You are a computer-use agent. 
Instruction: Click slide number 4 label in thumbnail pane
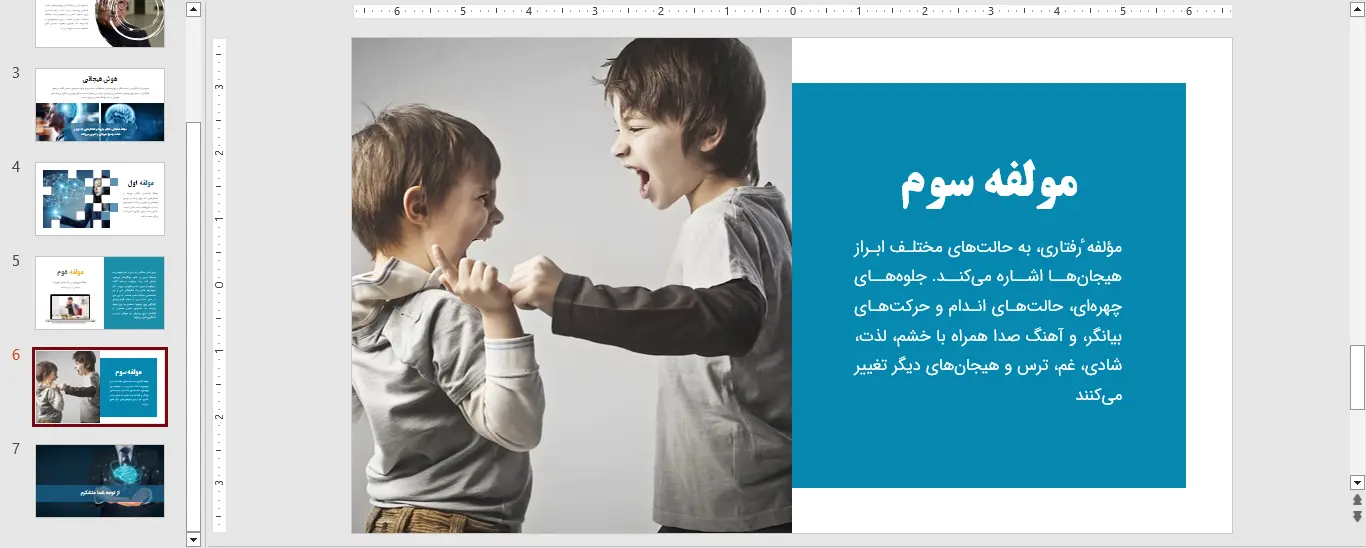pos(16,167)
